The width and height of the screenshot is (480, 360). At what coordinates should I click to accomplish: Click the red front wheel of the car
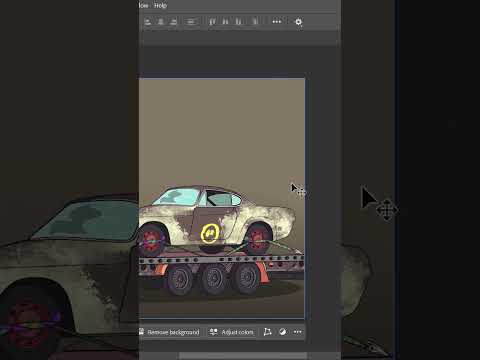point(258,239)
